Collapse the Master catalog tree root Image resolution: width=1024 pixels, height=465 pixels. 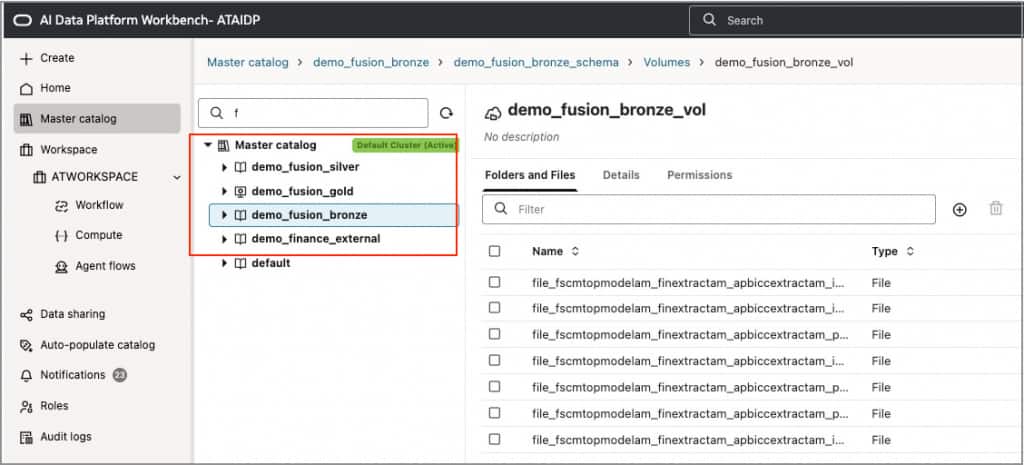(x=207, y=145)
